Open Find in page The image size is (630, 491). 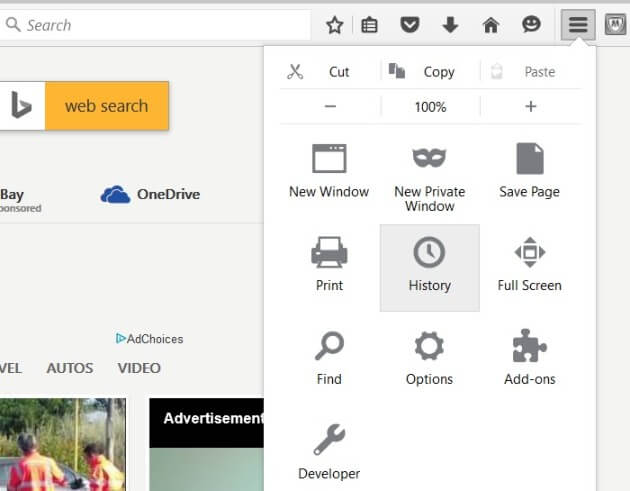coord(329,358)
